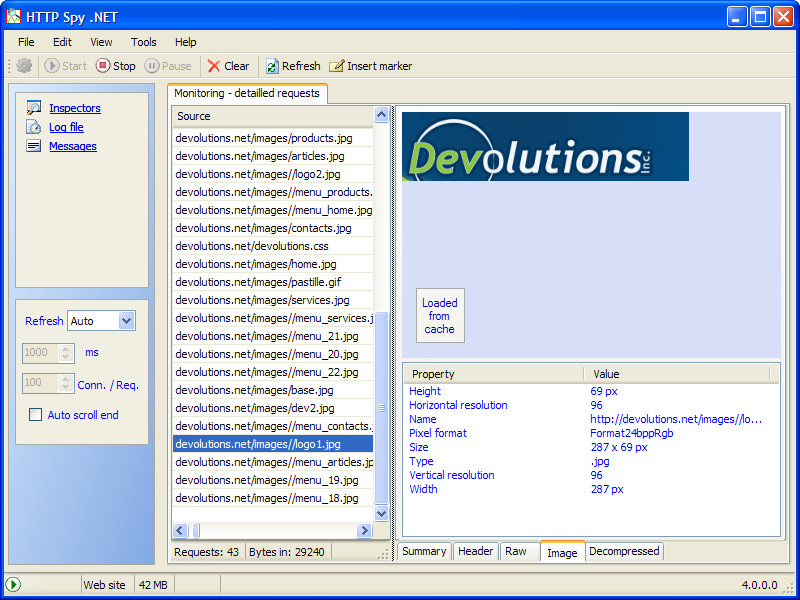Click the list's scroll up arrow

[x=382, y=114]
